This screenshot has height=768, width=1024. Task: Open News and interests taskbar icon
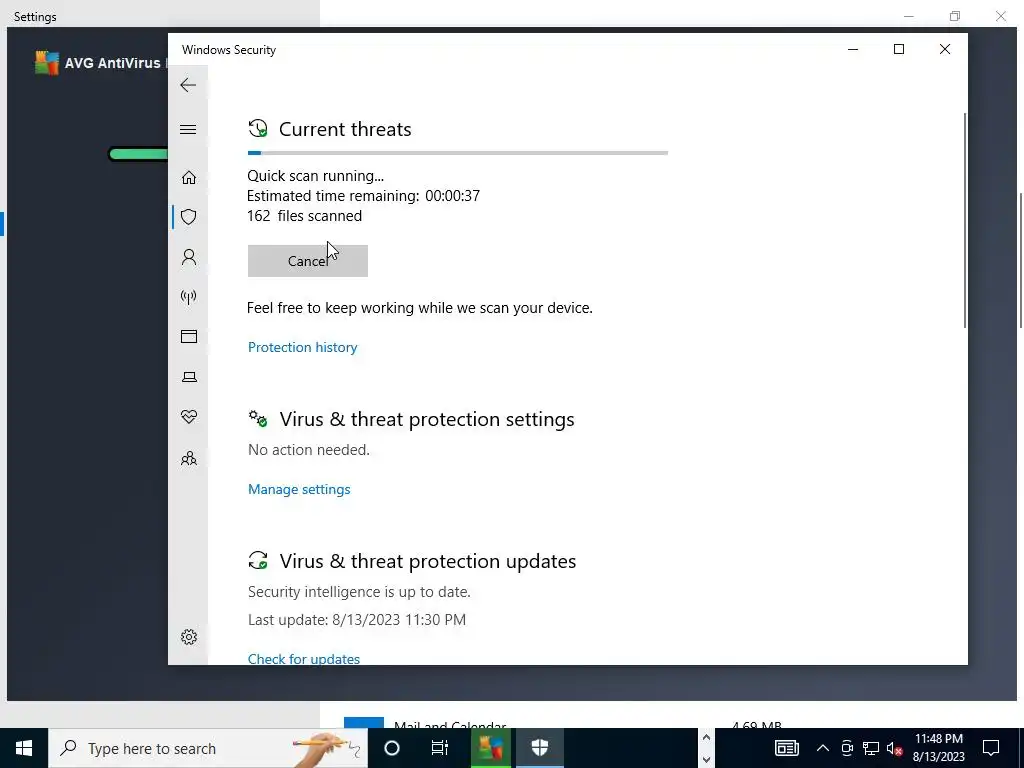[786, 748]
